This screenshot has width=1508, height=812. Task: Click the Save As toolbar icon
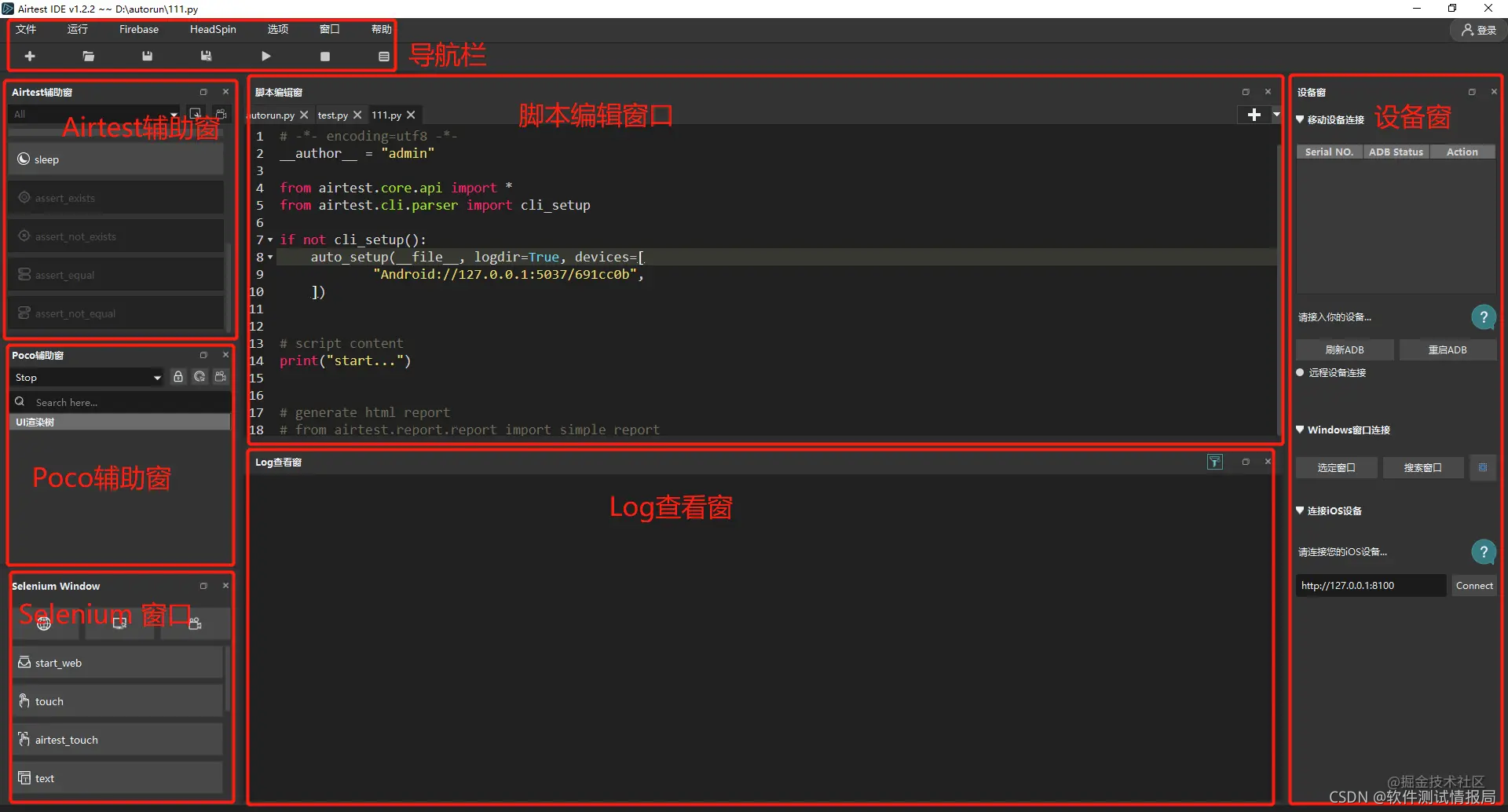tap(206, 57)
